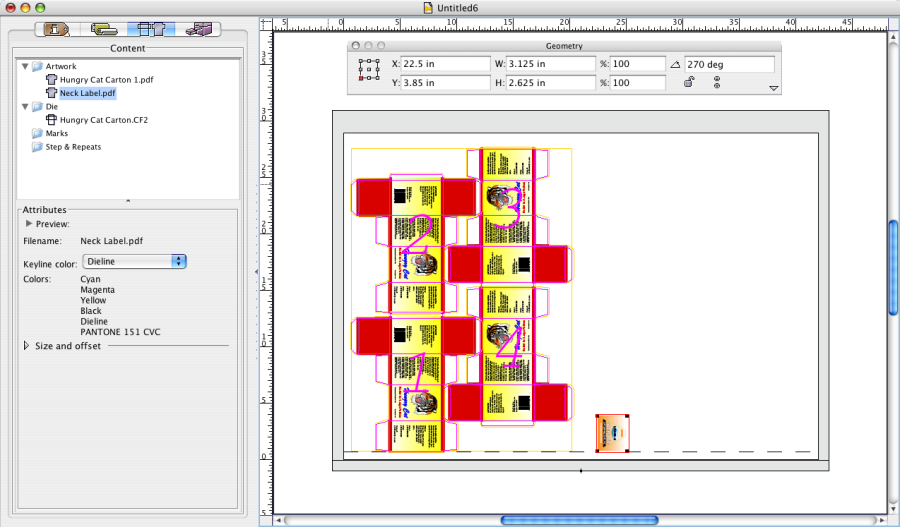
Task: Click the Neck Label.pdf artwork shirt icon
Action: pos(51,92)
